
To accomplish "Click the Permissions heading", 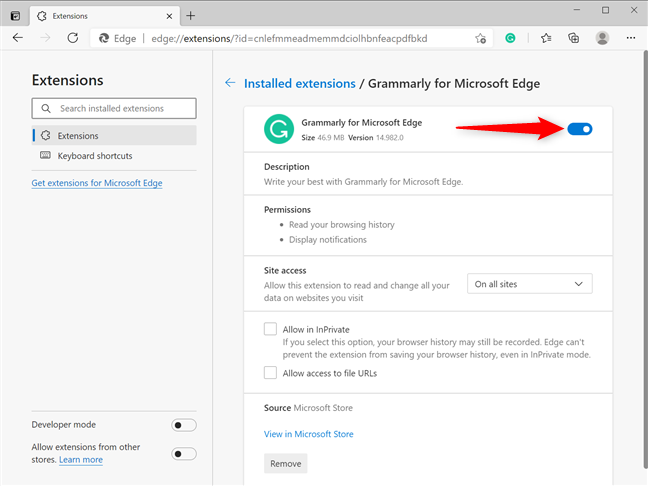I will point(287,210).
